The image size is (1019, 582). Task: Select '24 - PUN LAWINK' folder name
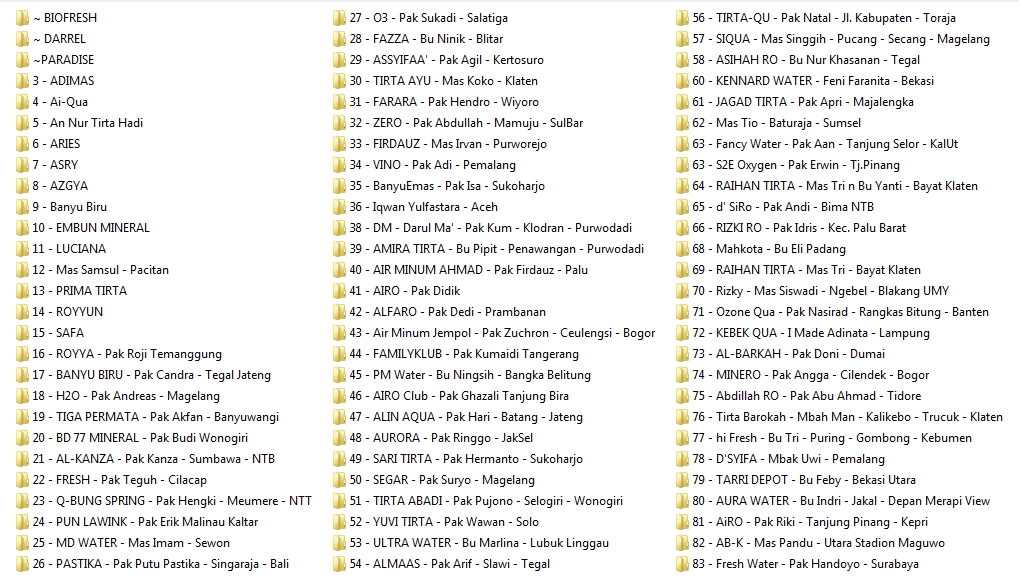(x=146, y=522)
